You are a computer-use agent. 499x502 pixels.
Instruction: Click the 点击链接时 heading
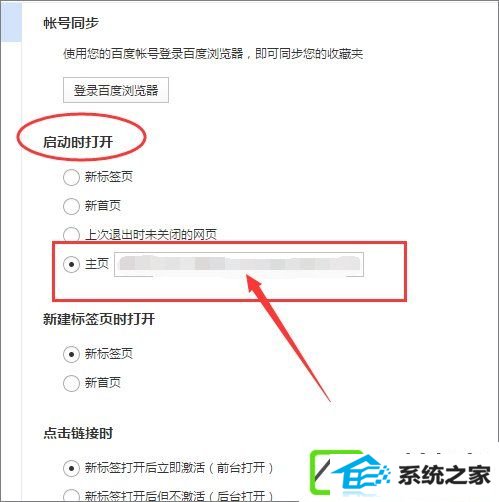(78, 433)
